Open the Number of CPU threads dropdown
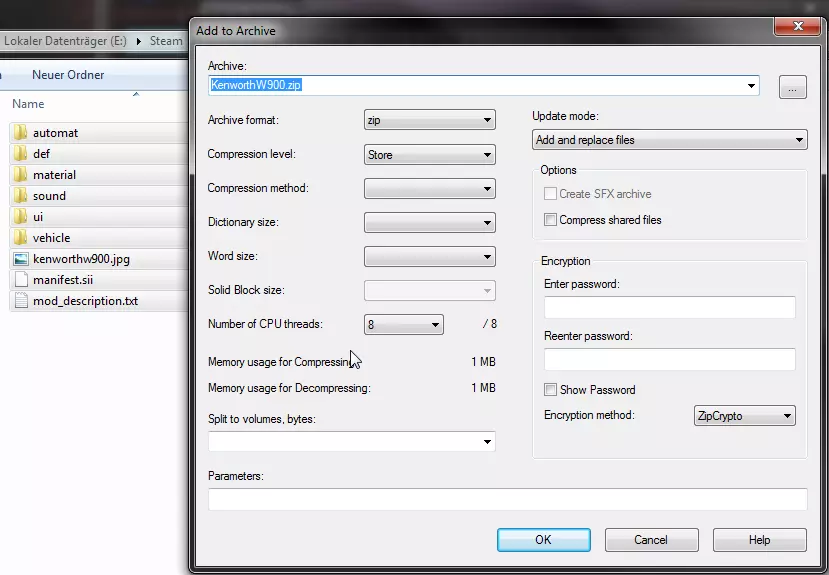829x575 pixels. click(403, 324)
